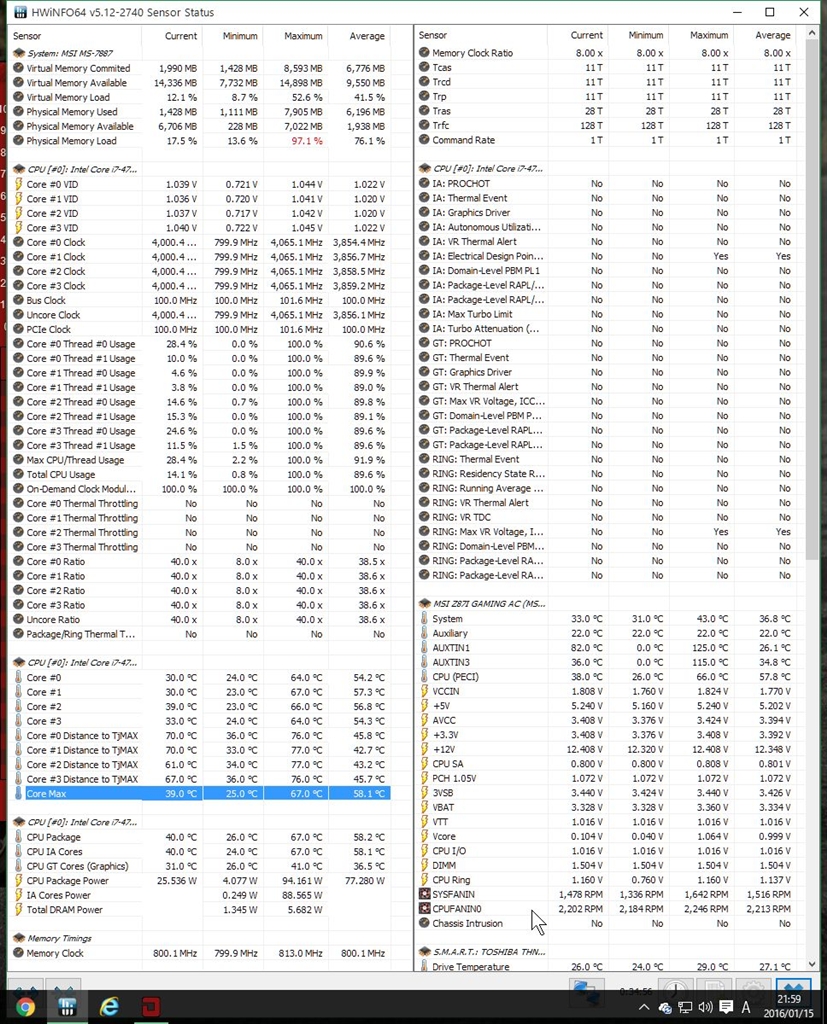Screen dimensions: 827x1024
Task: Click the 2,202 RPM current fan value
Action: click(x=580, y=908)
